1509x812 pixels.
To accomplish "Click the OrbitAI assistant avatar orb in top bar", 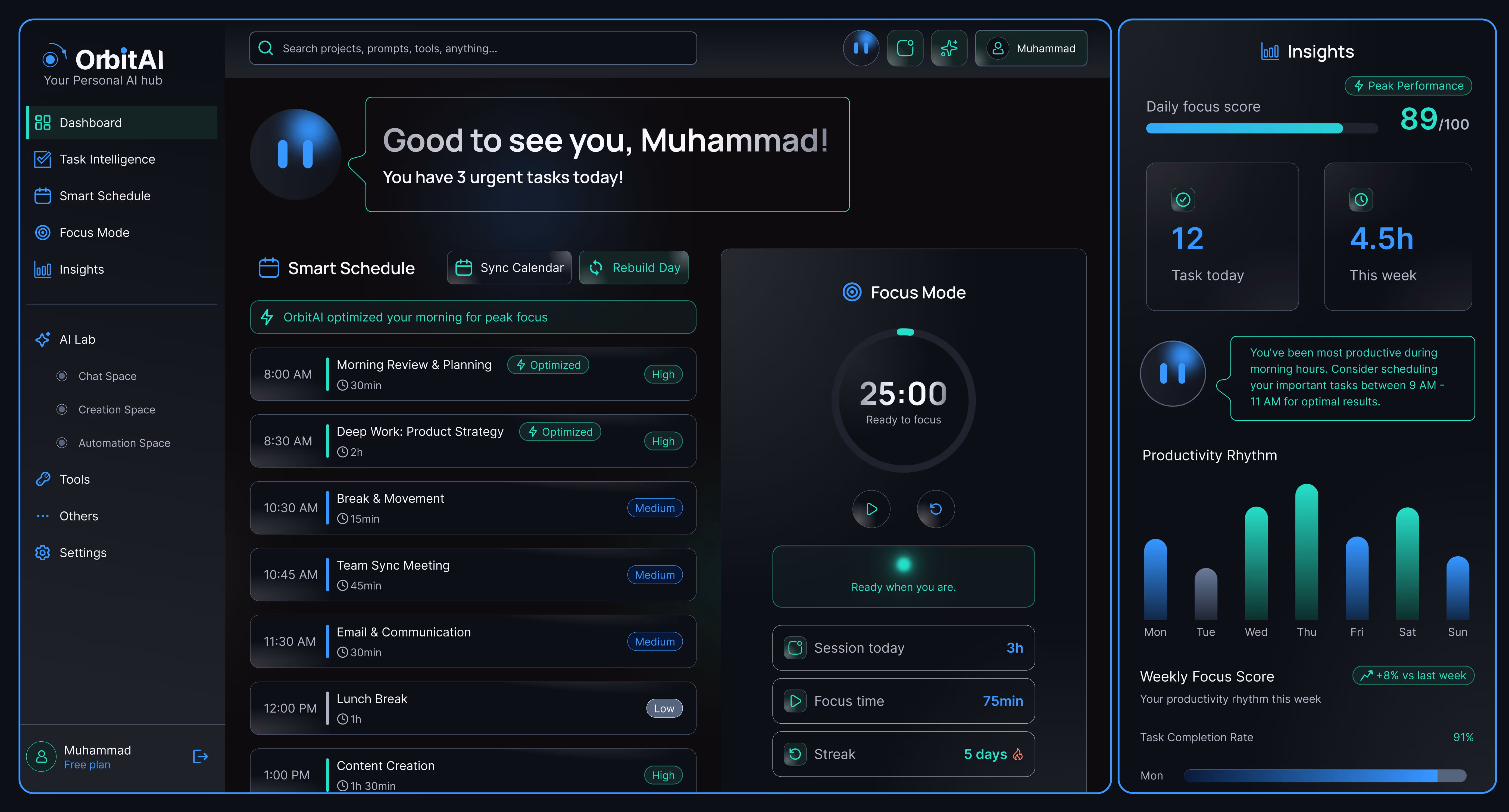I will tap(861, 48).
